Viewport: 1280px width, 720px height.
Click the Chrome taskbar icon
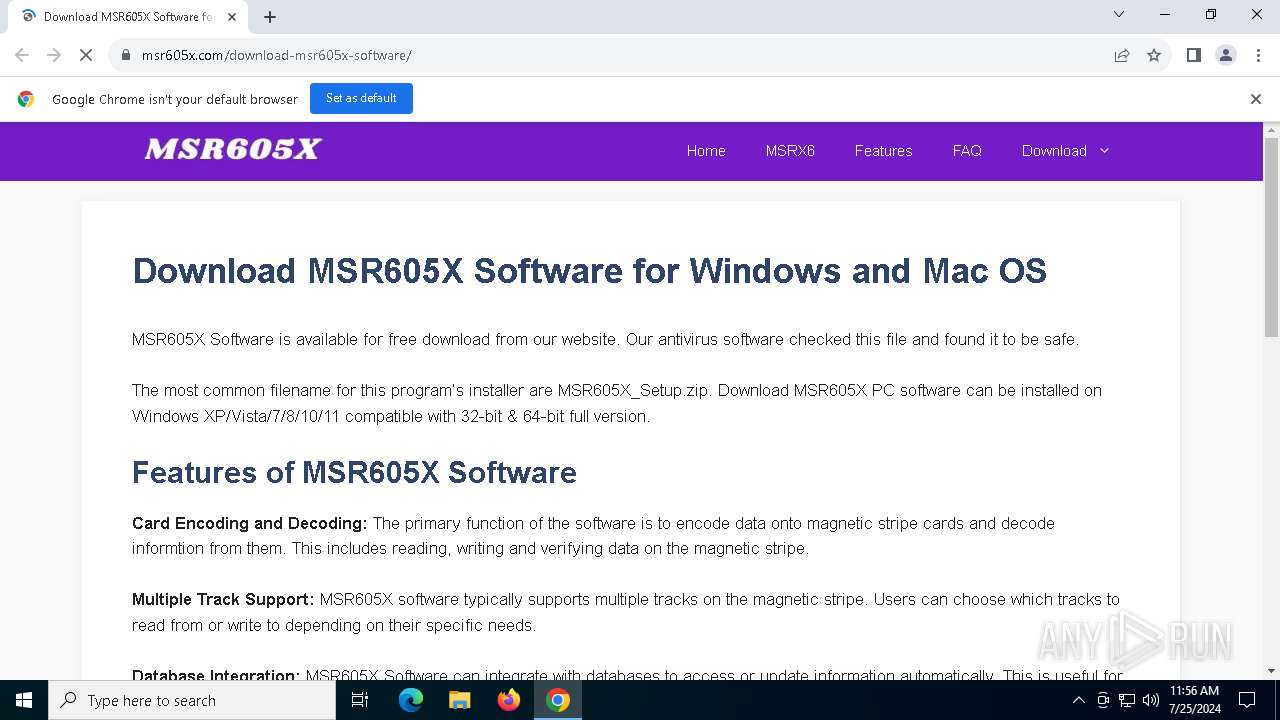click(x=558, y=700)
